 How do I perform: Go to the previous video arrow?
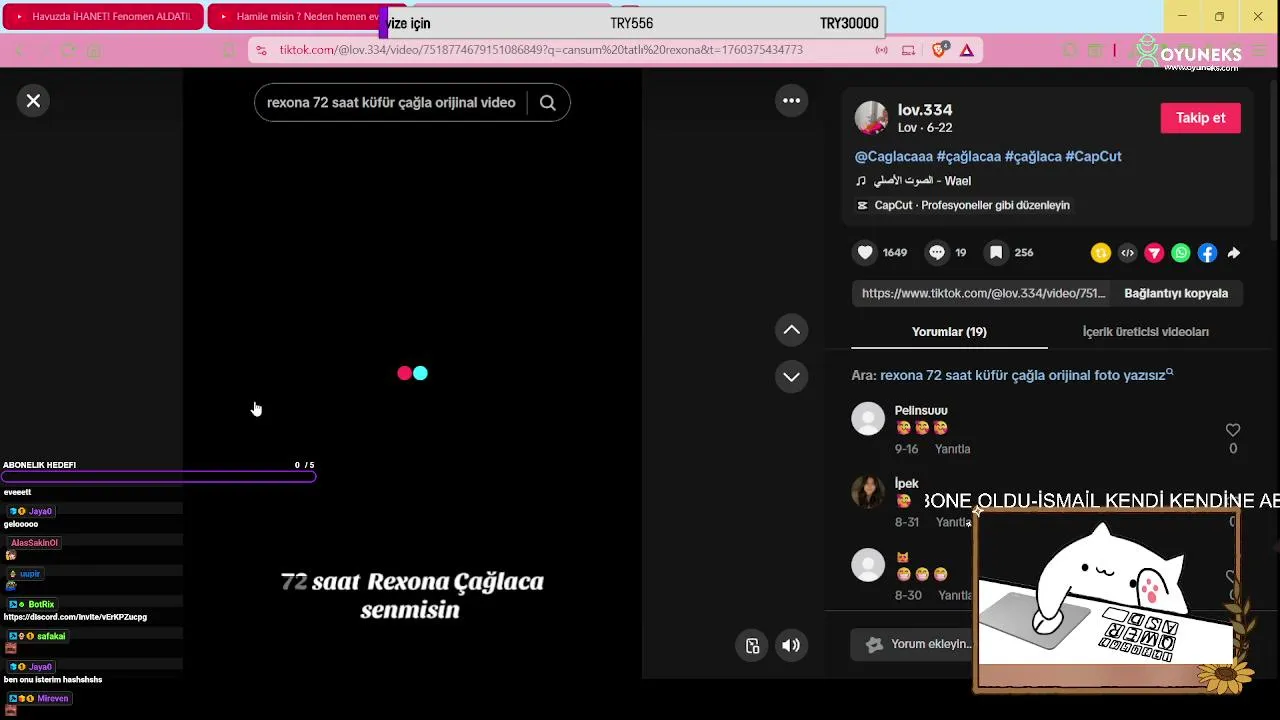[x=791, y=330]
